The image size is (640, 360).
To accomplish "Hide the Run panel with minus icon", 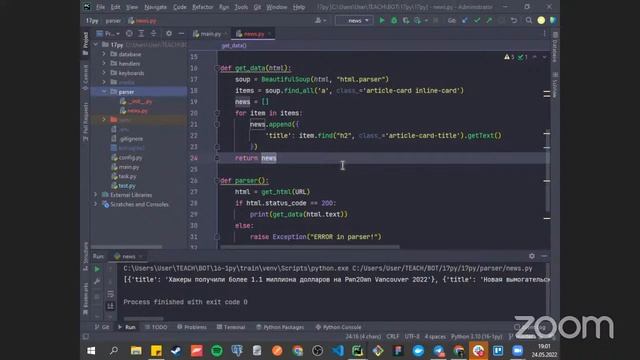I will [544, 256].
